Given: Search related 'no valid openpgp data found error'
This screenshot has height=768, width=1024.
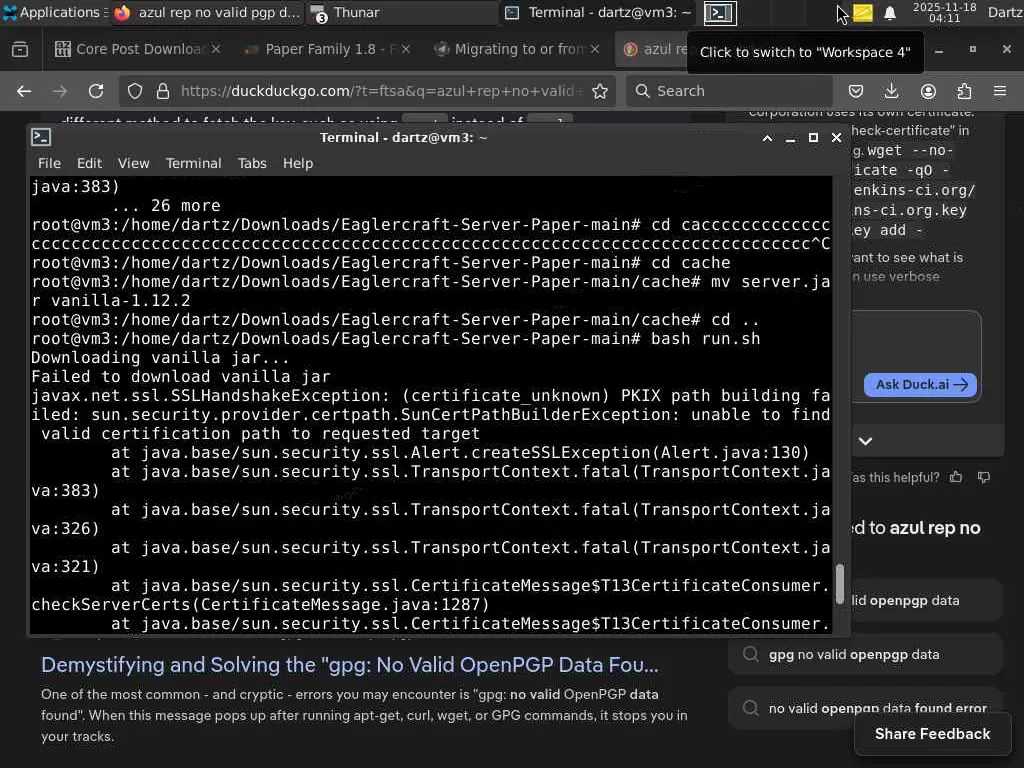Looking at the screenshot, I should click(x=865, y=708).
